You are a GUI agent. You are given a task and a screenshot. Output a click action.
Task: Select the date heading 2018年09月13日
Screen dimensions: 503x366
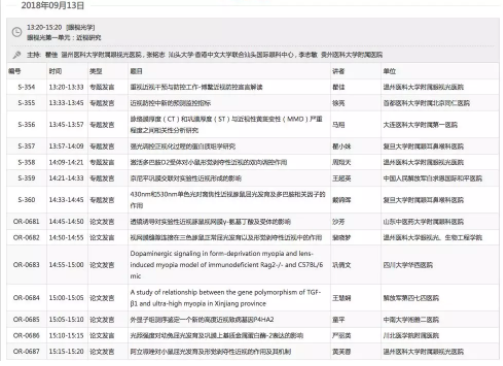[53, 5]
